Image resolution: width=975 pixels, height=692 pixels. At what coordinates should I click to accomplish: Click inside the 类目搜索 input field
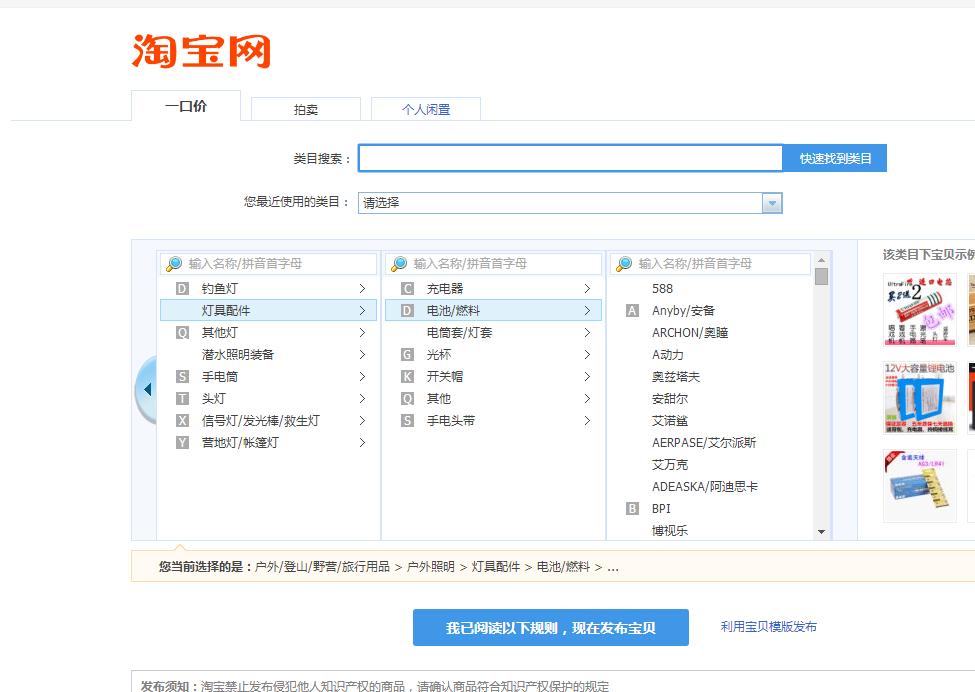click(570, 157)
